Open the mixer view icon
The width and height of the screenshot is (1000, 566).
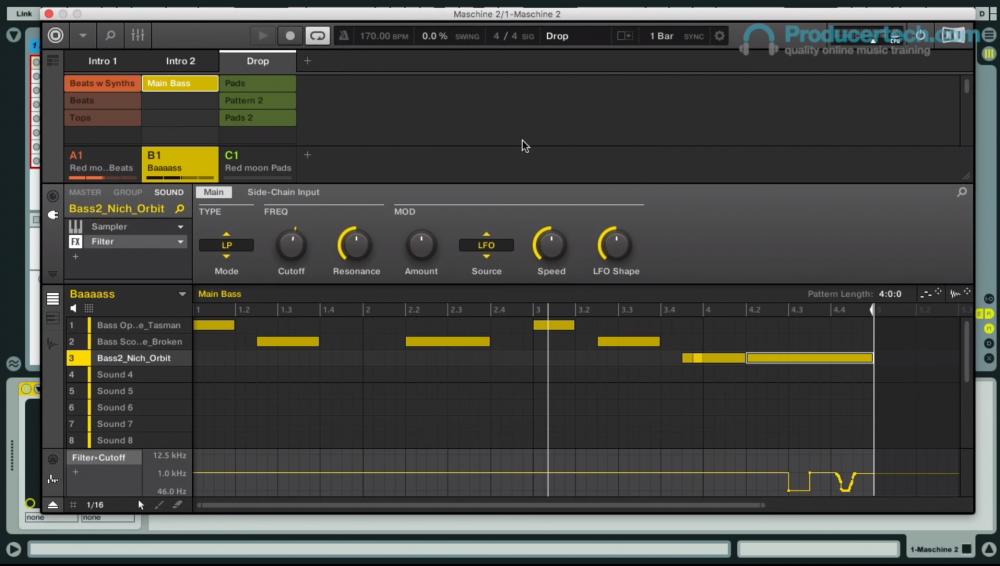coord(138,36)
